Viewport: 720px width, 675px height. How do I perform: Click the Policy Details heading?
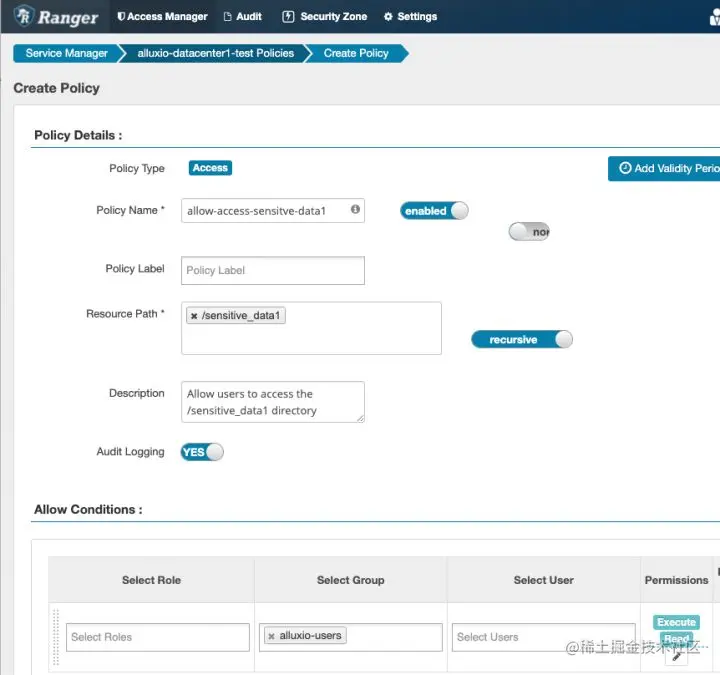pyautogui.click(x=78, y=135)
